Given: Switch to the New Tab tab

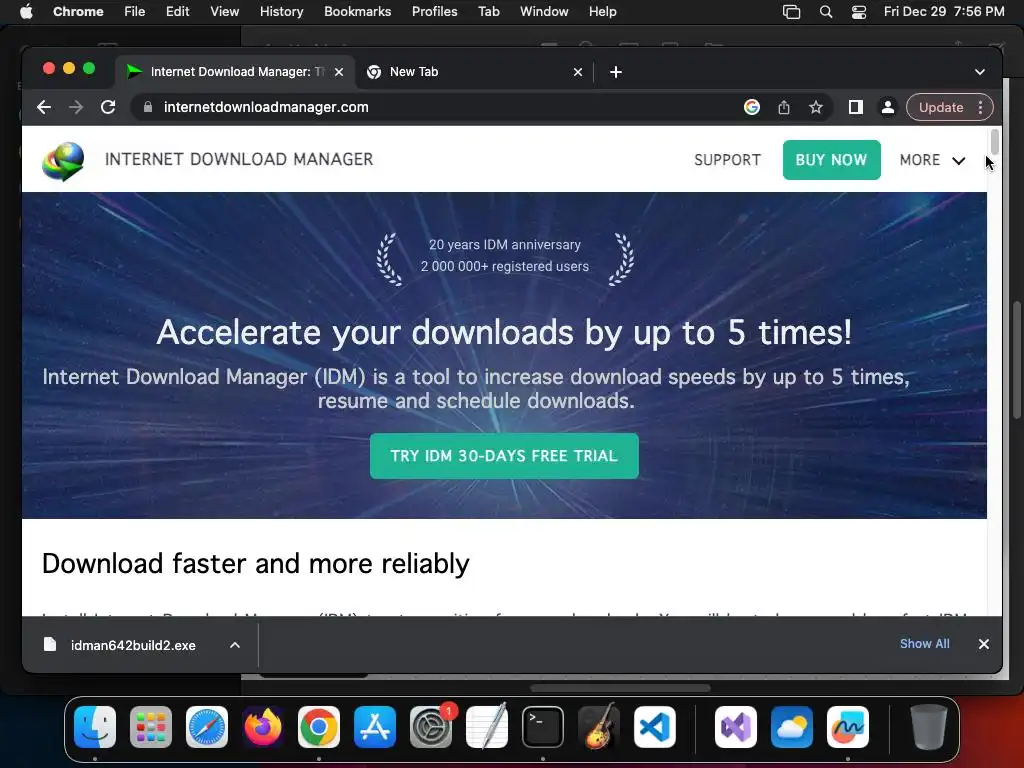Looking at the screenshot, I should pyautogui.click(x=475, y=72).
